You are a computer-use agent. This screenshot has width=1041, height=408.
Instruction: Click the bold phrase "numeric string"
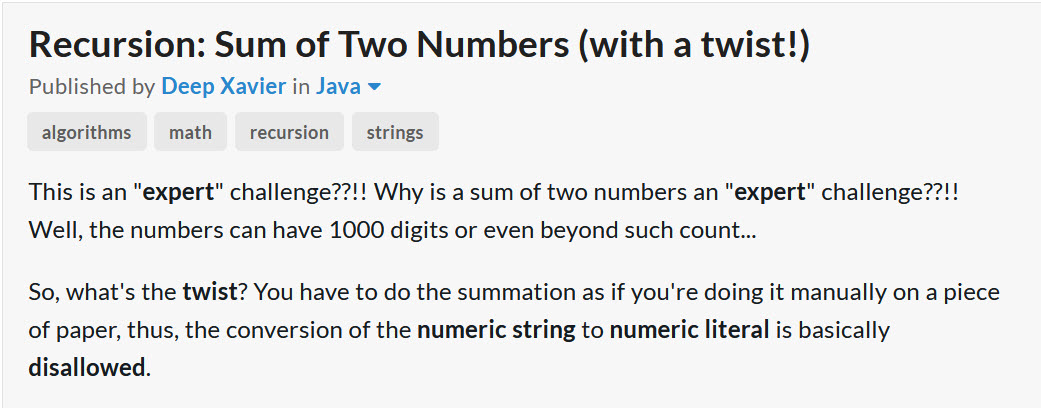point(496,330)
